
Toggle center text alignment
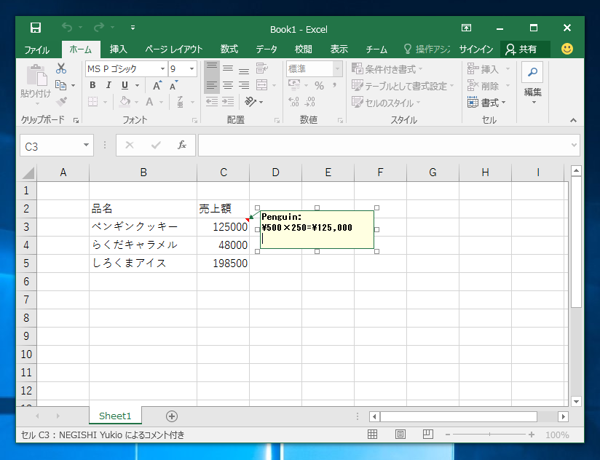pyautogui.click(x=228, y=85)
